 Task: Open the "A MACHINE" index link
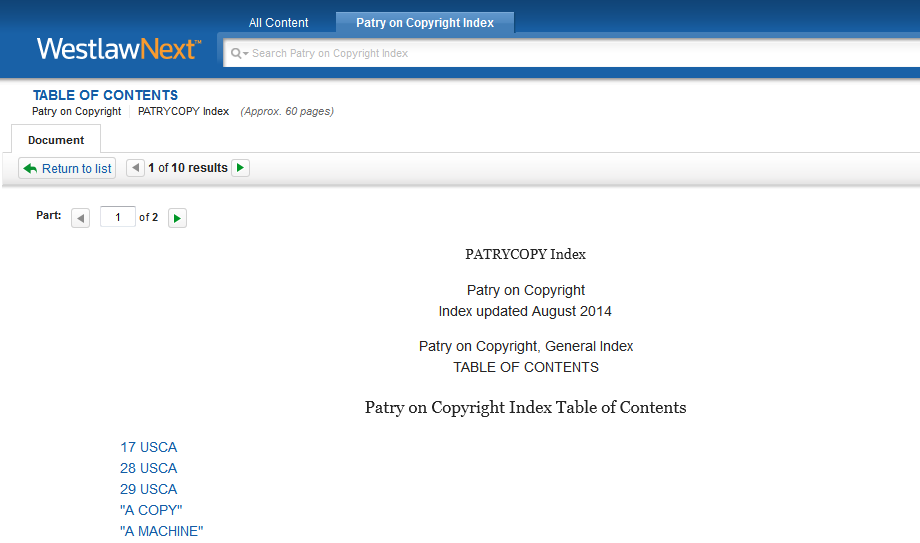pyautogui.click(x=161, y=531)
